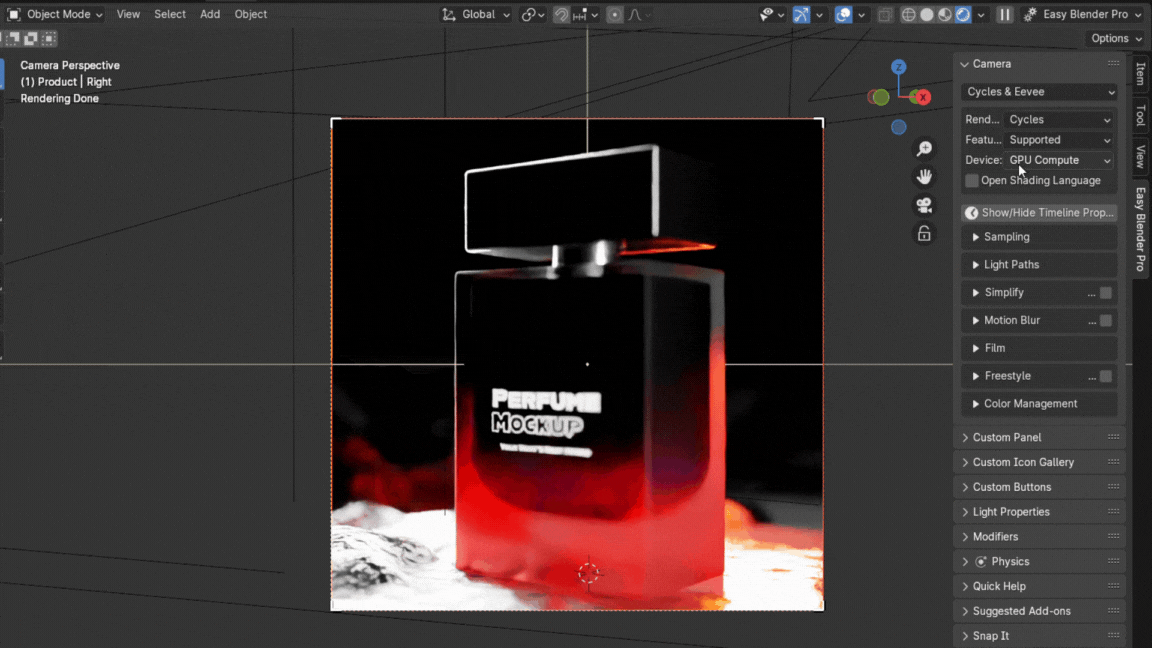The width and height of the screenshot is (1152, 648).
Task: Switch to the Tool sidebar tab
Action: pos(1140,115)
